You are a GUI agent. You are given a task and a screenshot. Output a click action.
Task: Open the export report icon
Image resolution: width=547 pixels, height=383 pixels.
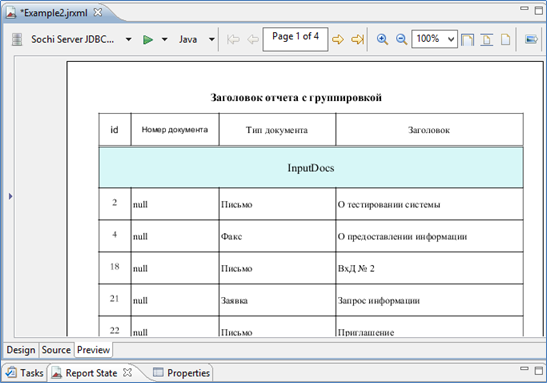(x=531, y=39)
